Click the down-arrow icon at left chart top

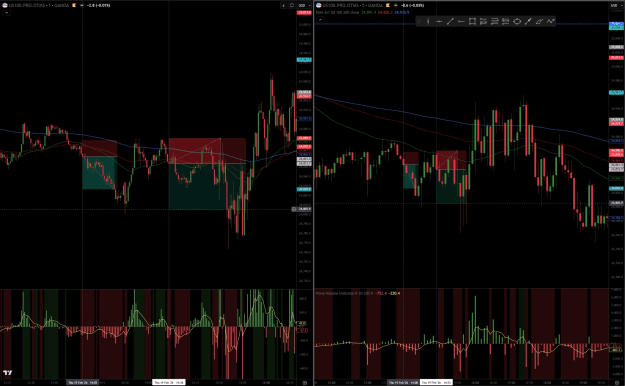point(283,5)
